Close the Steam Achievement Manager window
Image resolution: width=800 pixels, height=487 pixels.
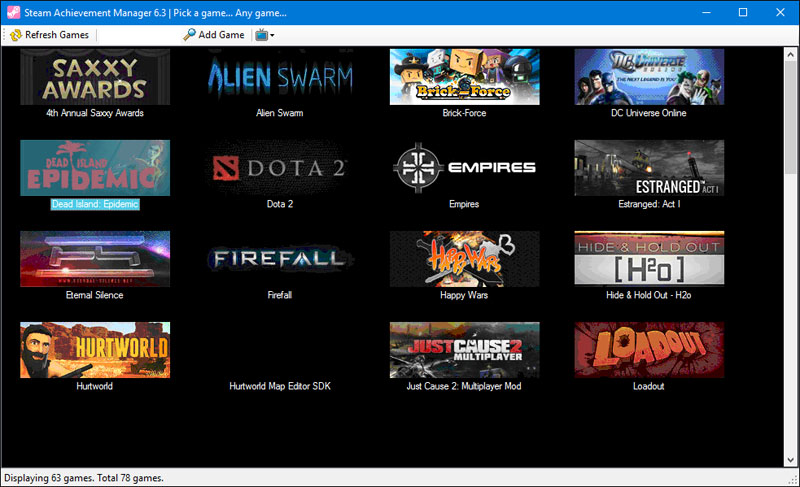pos(780,12)
